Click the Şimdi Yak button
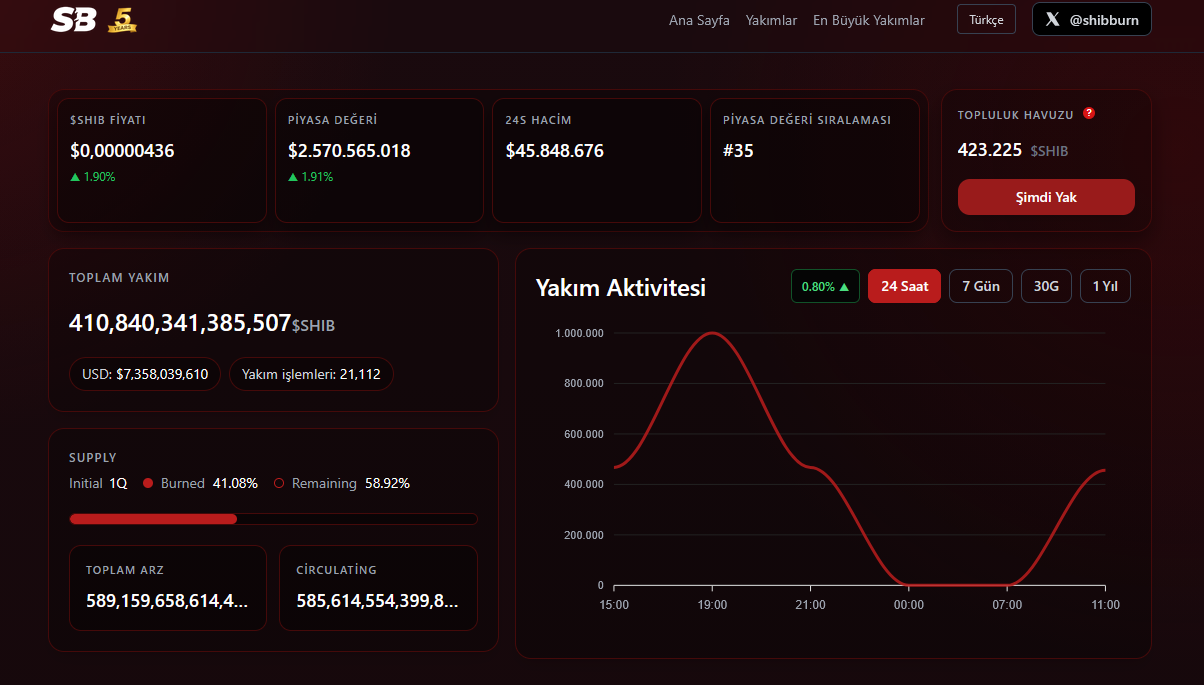The width and height of the screenshot is (1204, 685). (x=1046, y=197)
